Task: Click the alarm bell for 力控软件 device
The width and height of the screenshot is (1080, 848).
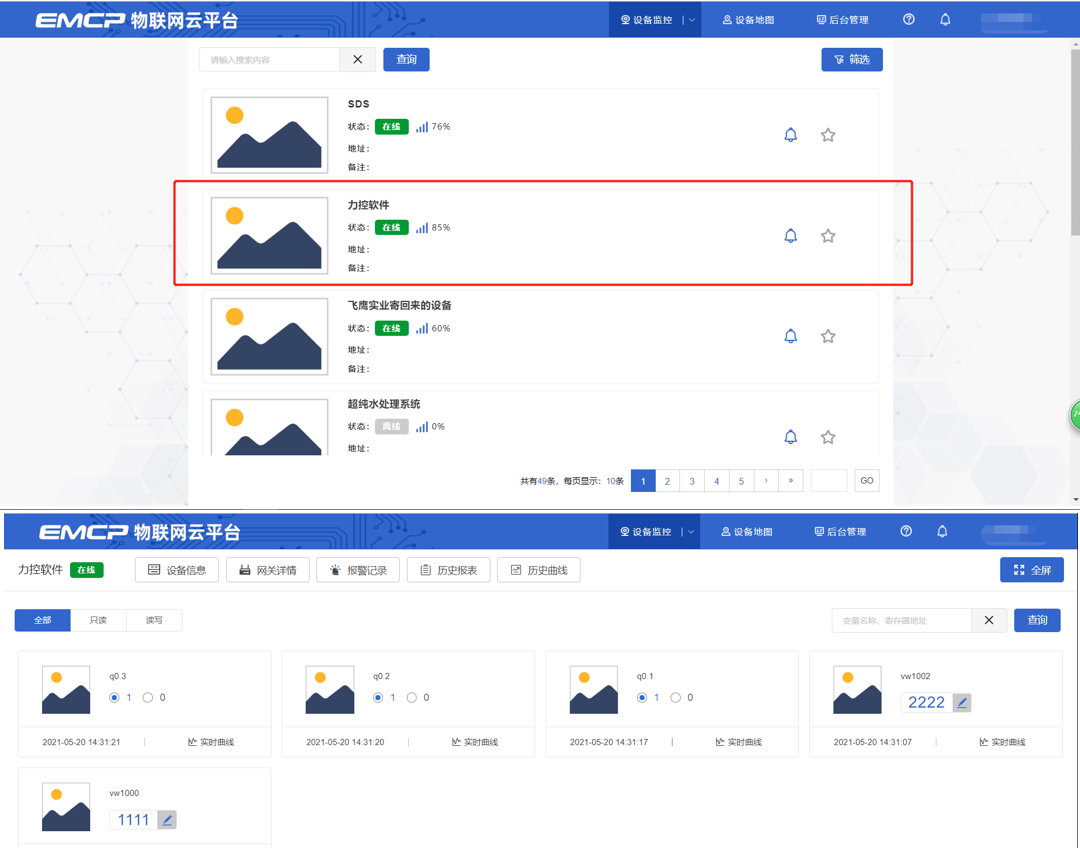Action: (x=791, y=236)
